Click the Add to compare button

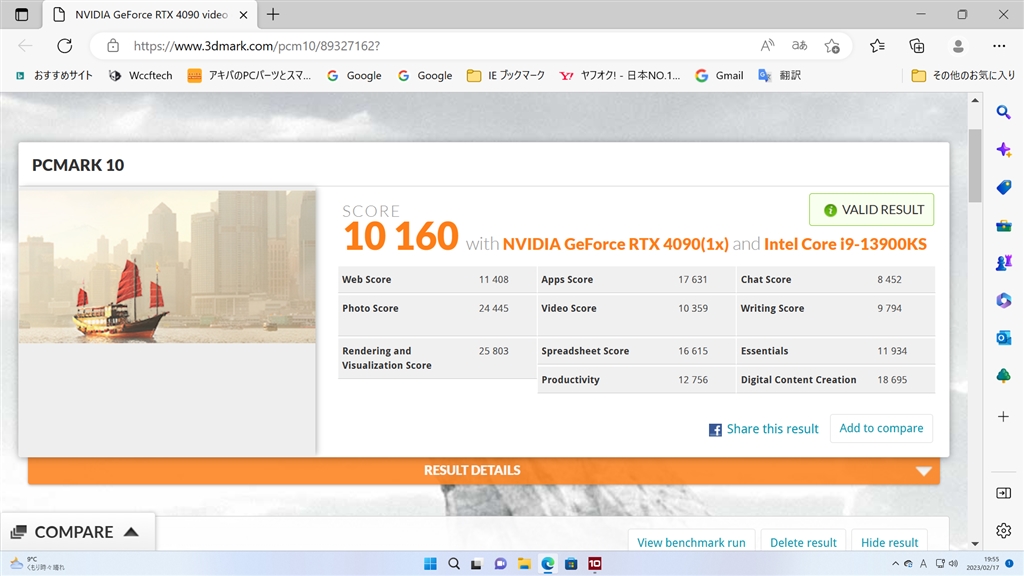(881, 428)
